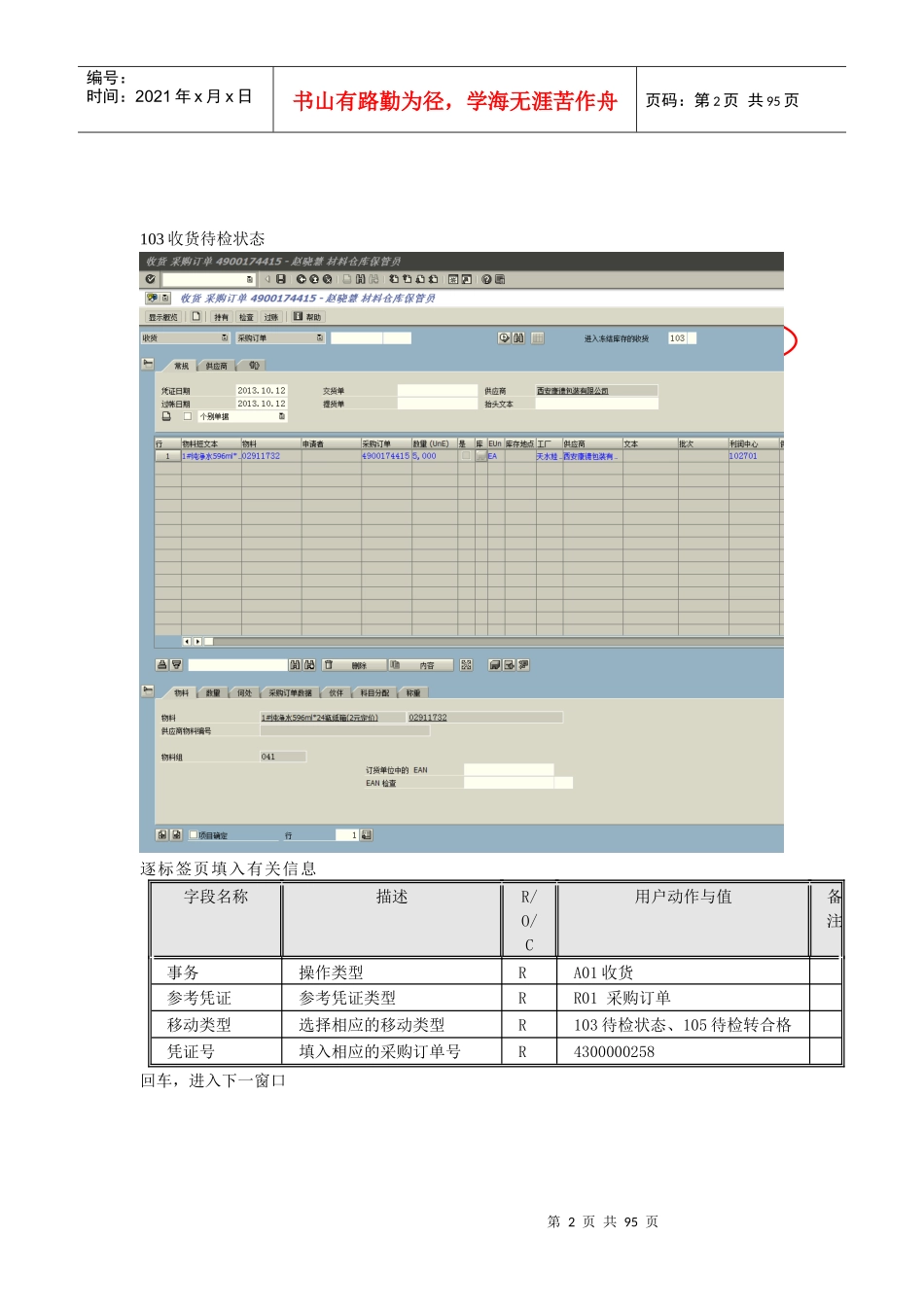Click the Save diskette icon

pos(281,279)
